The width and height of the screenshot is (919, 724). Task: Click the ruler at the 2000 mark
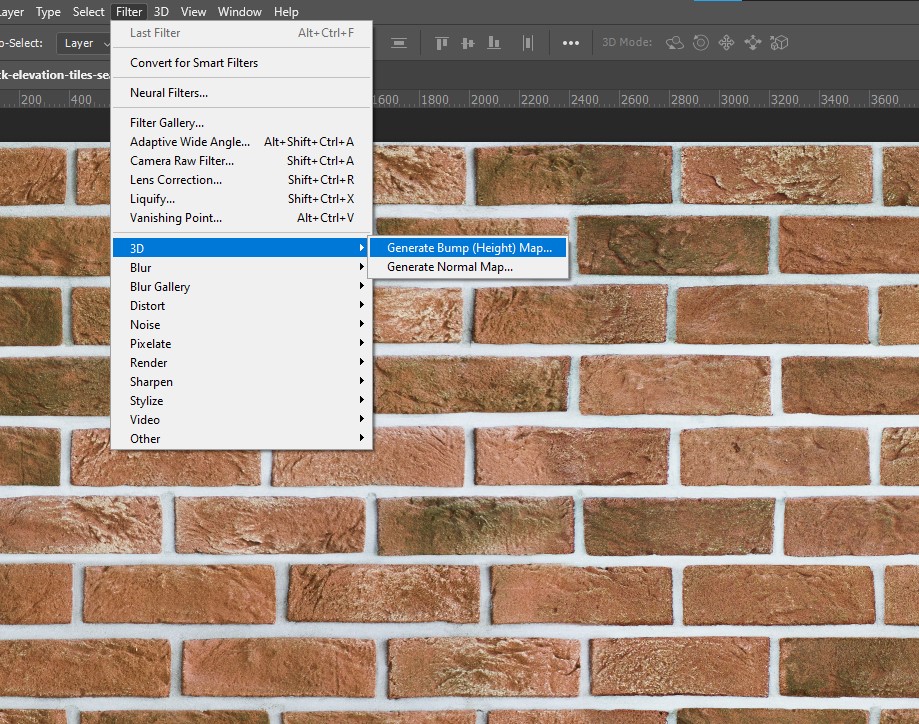[x=485, y=100]
